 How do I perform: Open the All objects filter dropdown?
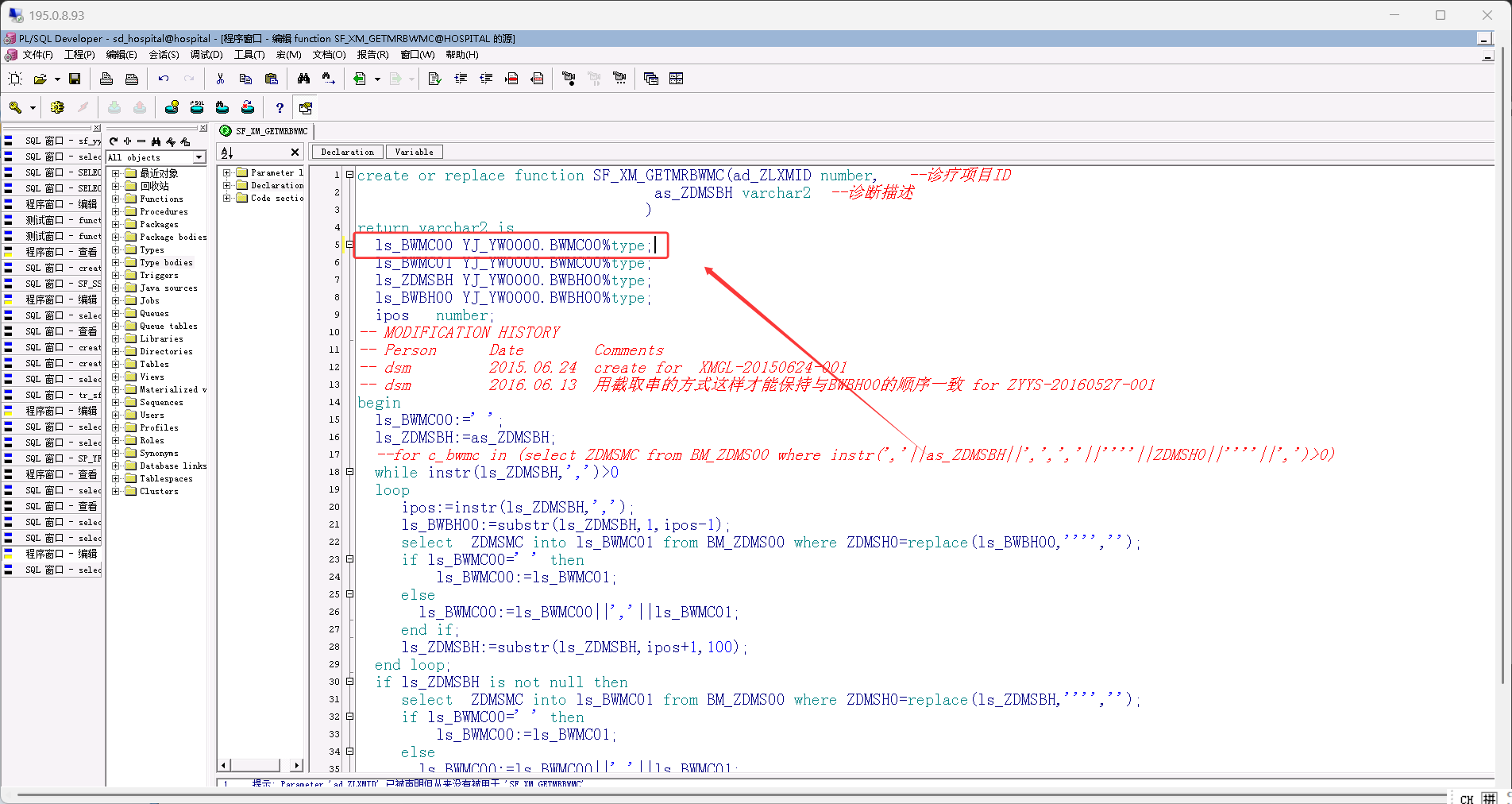pos(199,157)
